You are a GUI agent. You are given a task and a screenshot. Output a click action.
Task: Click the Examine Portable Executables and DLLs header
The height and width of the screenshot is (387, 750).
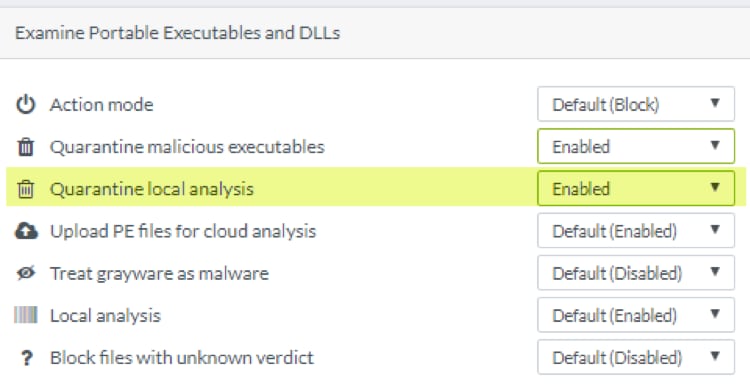(x=177, y=33)
